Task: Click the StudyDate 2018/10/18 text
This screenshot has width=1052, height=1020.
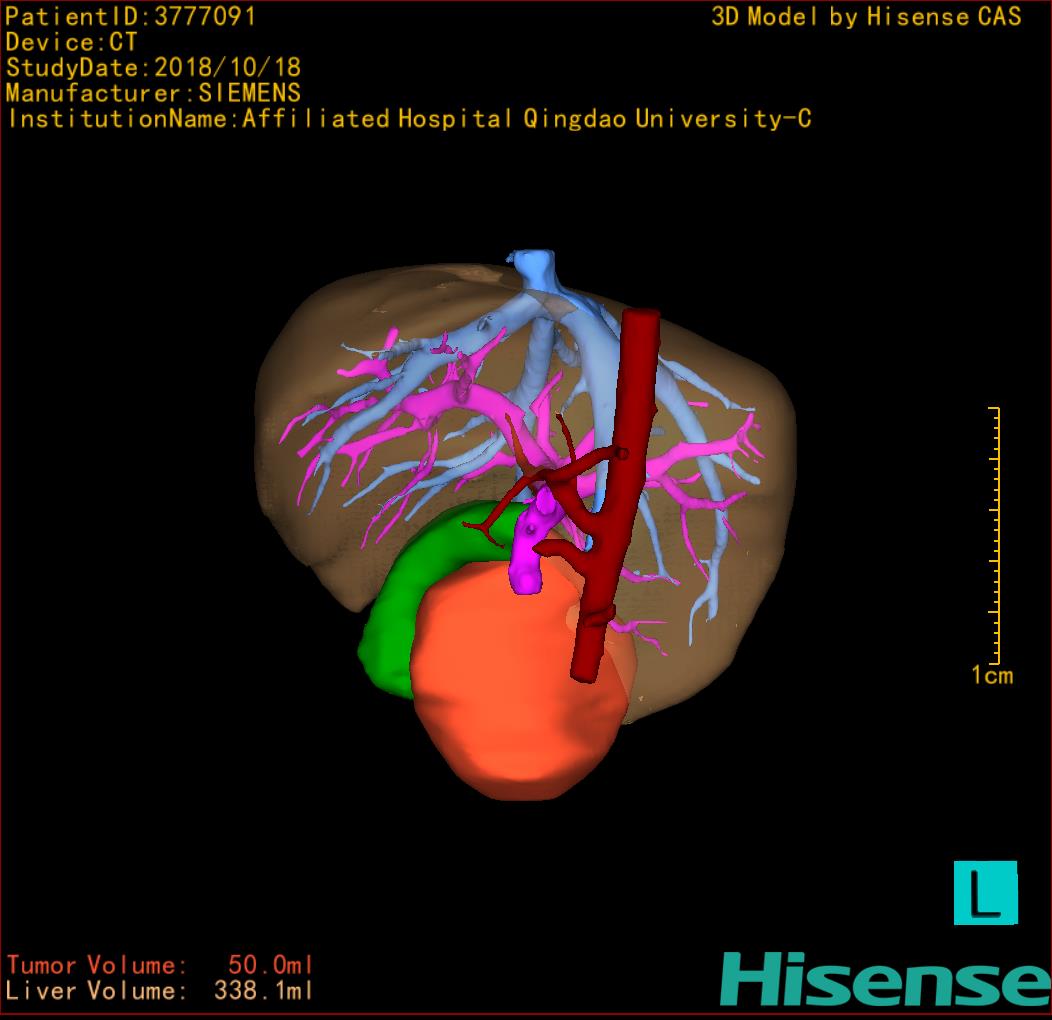Action: [153, 68]
